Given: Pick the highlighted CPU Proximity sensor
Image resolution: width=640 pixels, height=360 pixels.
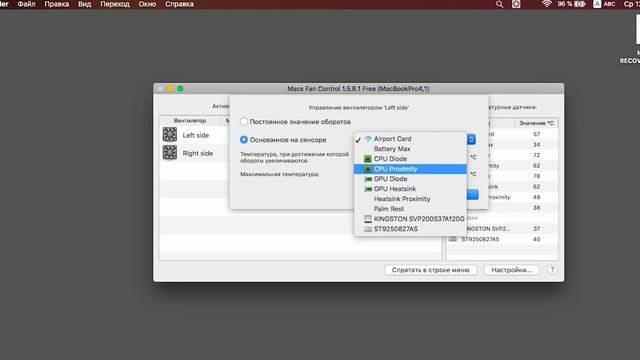Looking at the screenshot, I should point(410,169).
